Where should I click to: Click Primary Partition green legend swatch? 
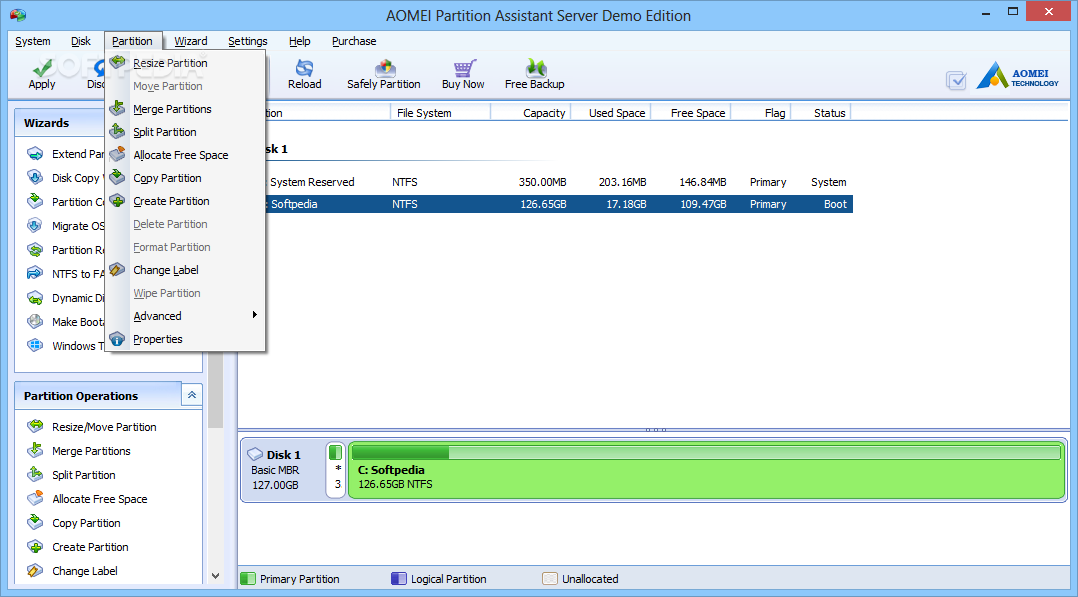pos(248,578)
